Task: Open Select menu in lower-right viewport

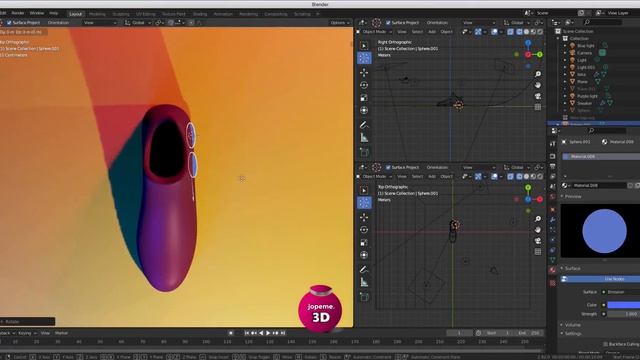Action: pos(417,176)
